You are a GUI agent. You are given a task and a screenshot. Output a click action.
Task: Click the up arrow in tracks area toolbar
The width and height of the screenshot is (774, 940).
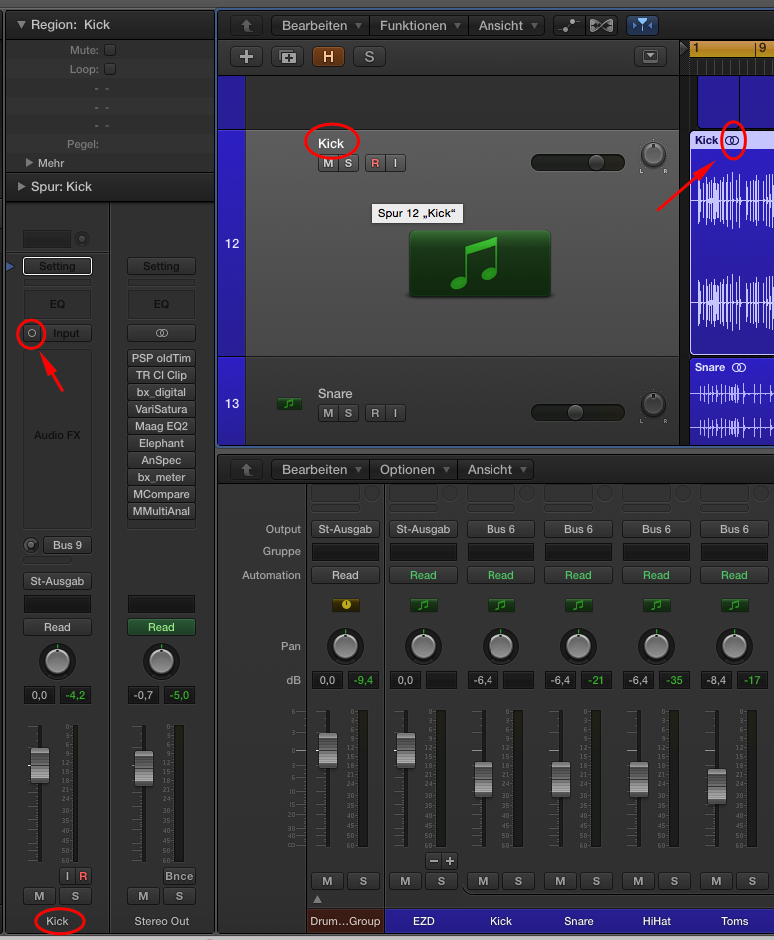[247, 25]
